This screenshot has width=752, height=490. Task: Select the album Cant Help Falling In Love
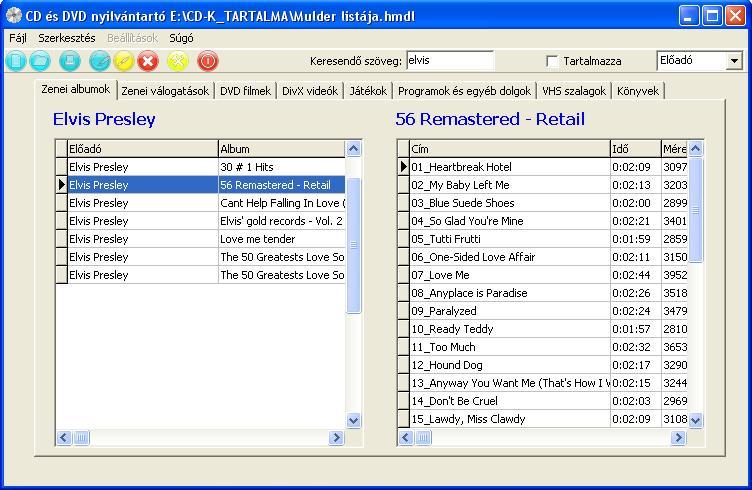point(282,203)
